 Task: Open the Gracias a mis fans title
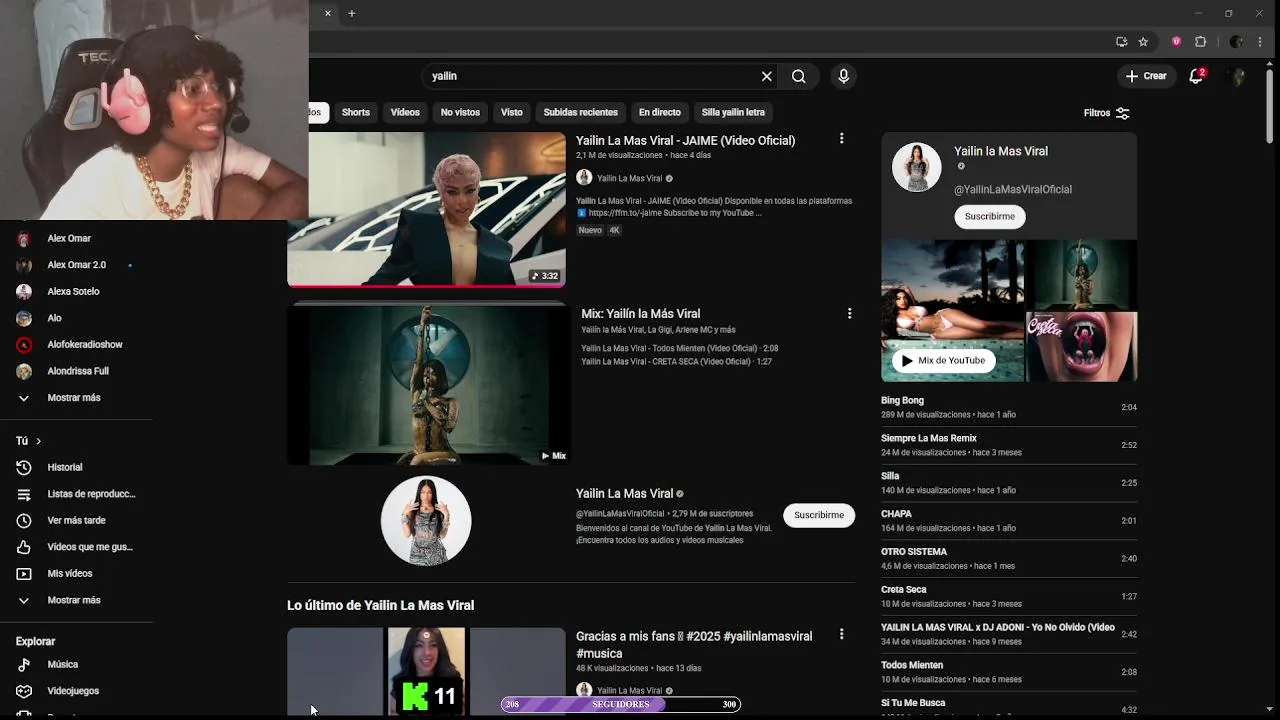click(x=694, y=644)
